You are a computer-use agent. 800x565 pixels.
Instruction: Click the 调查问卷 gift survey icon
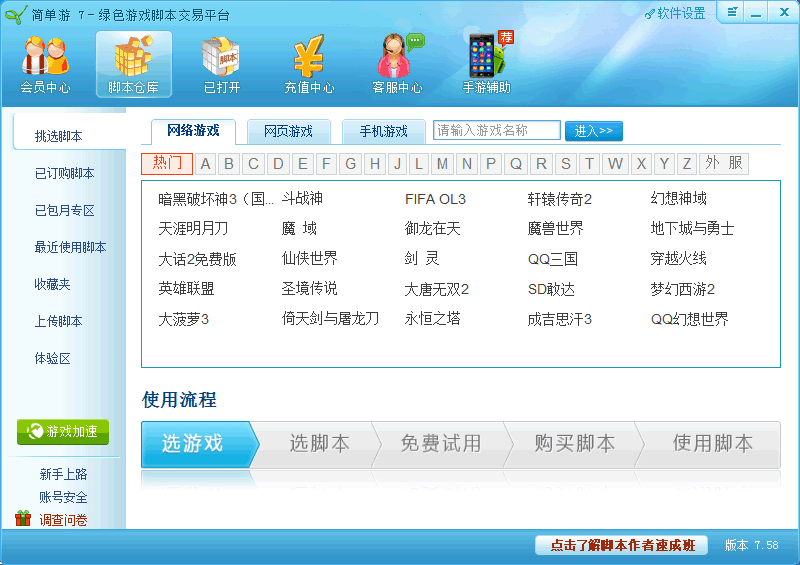23,519
